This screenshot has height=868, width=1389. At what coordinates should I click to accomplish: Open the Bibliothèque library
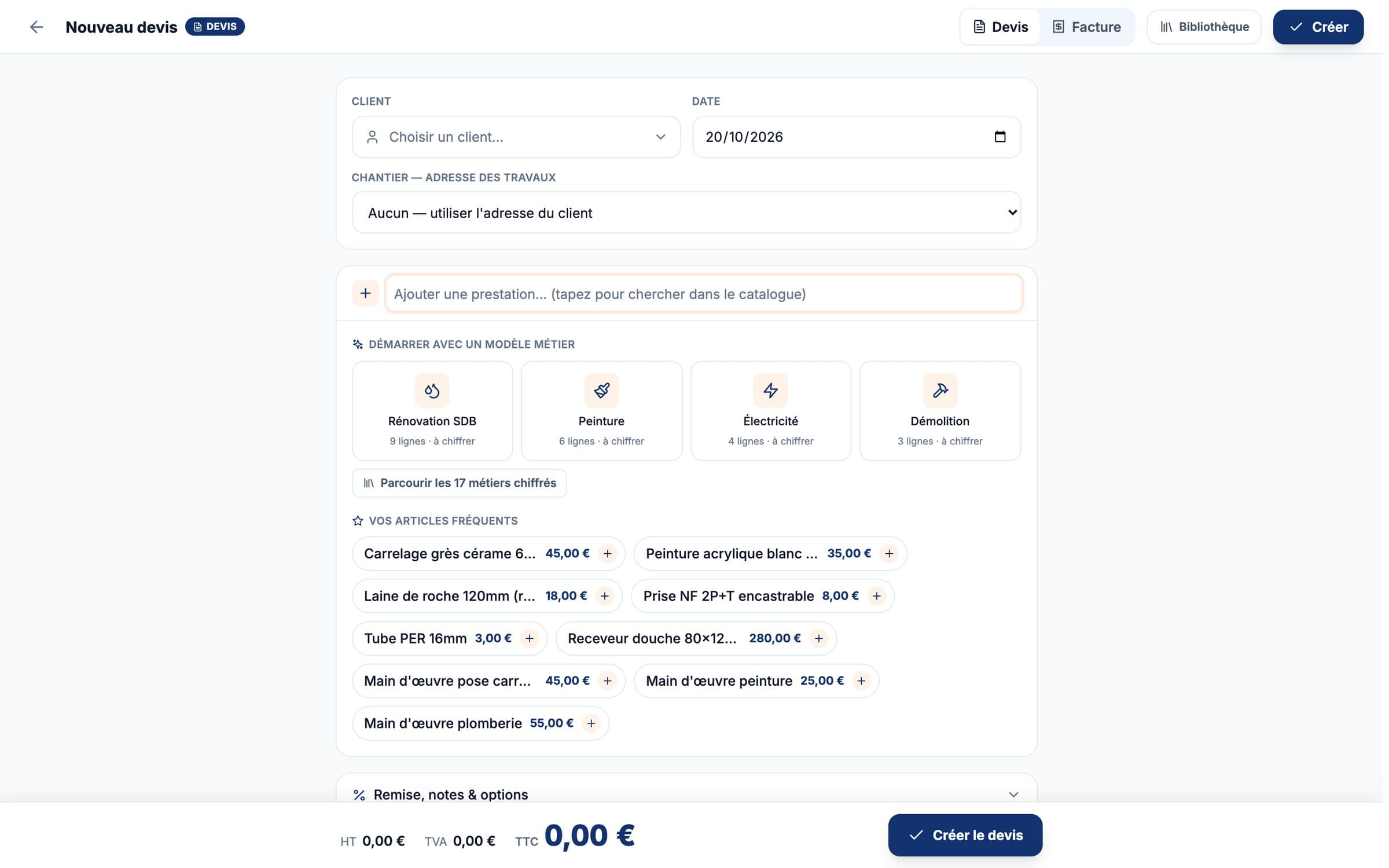point(1204,27)
